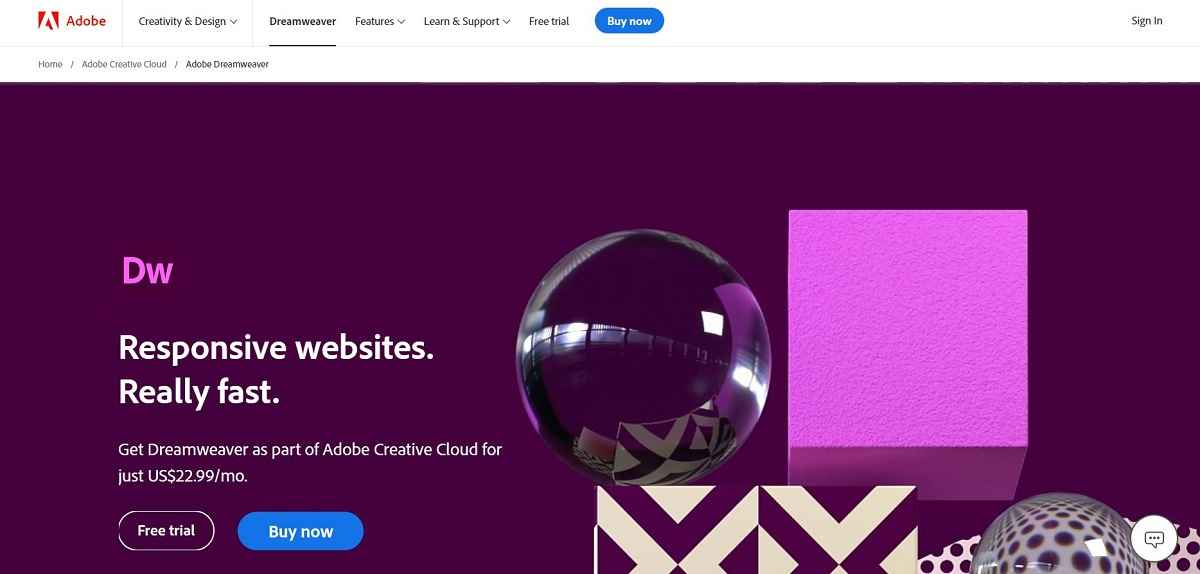Image resolution: width=1200 pixels, height=574 pixels.
Task: Click the Responsive websites headline text
Action: [276, 348]
